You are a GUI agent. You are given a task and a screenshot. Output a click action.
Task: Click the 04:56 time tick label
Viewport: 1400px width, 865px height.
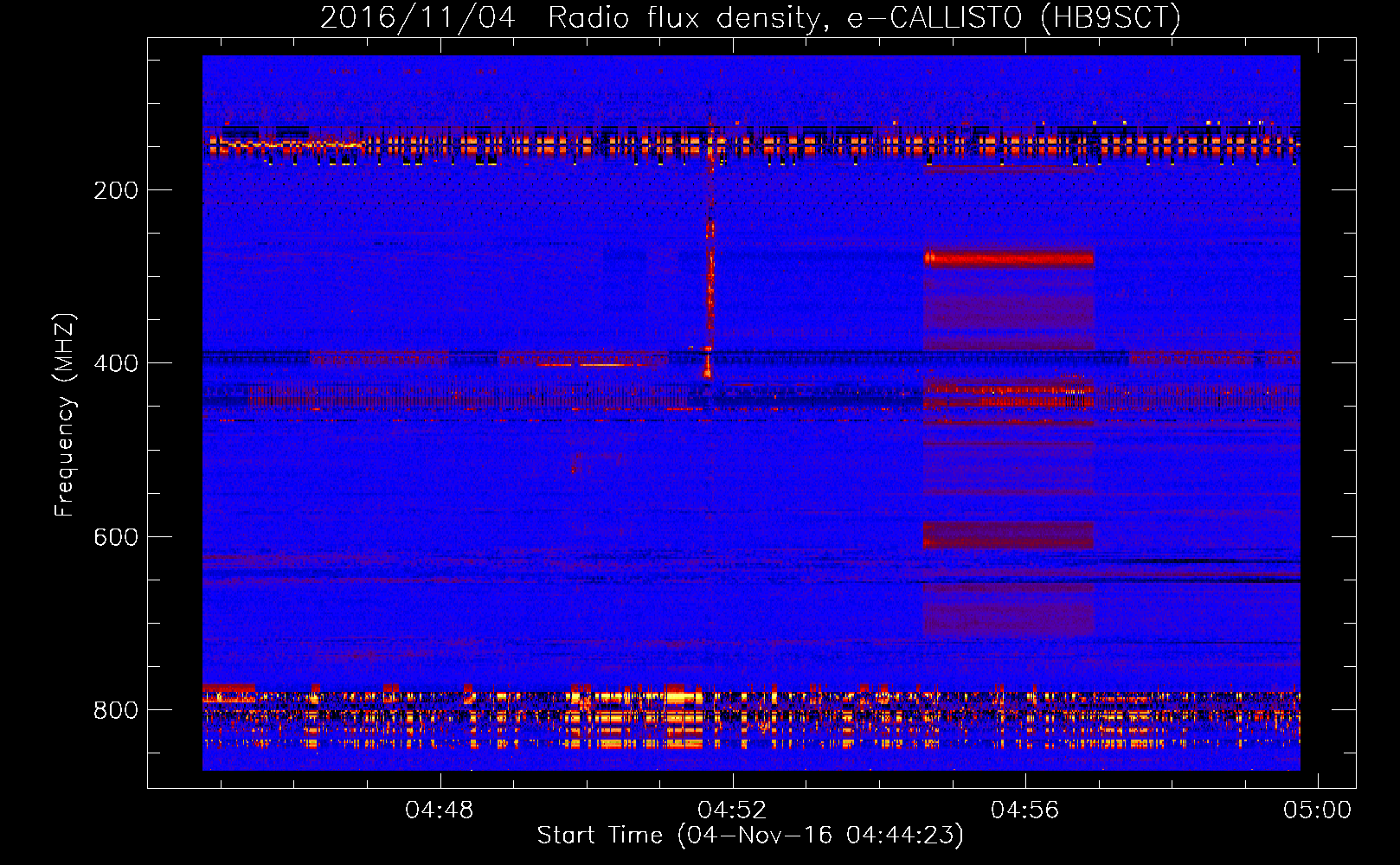click(1024, 811)
